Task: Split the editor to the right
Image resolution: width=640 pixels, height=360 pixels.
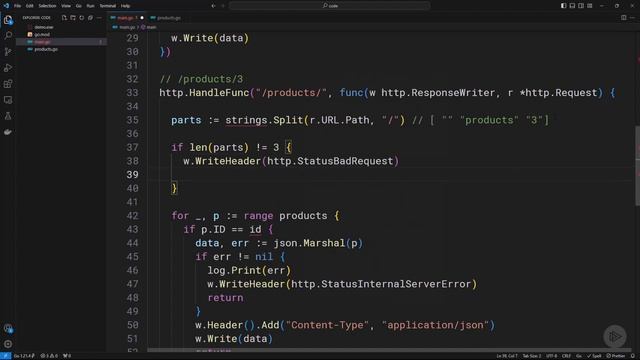Action: pyautogui.click(x=624, y=18)
